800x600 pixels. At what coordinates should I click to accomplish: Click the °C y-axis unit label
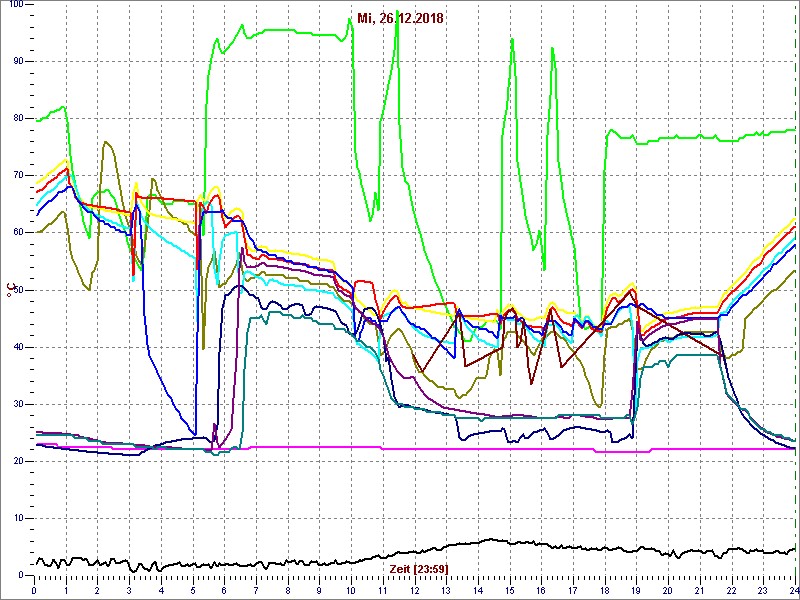tap(10, 289)
